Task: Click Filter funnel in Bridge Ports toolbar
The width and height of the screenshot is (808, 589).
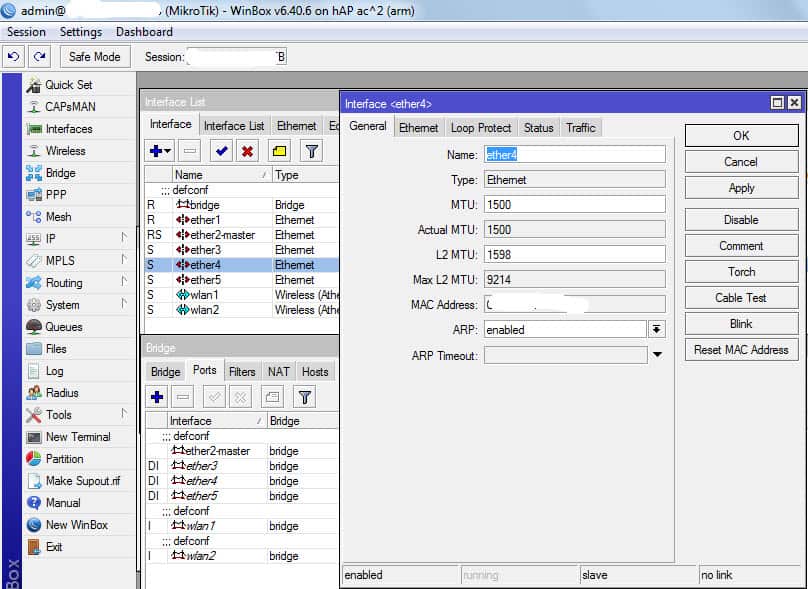Action: 305,397
